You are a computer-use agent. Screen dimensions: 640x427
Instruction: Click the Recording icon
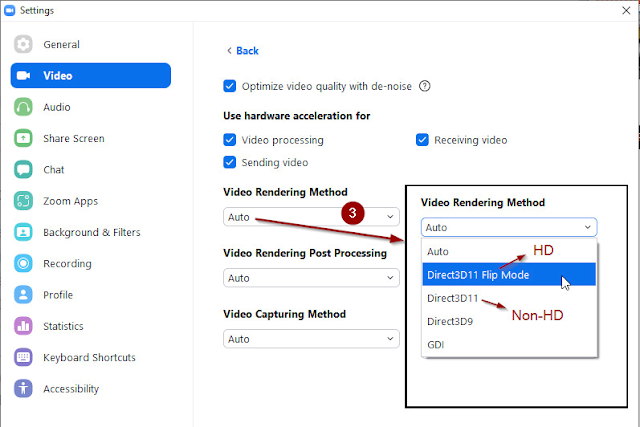(23, 263)
